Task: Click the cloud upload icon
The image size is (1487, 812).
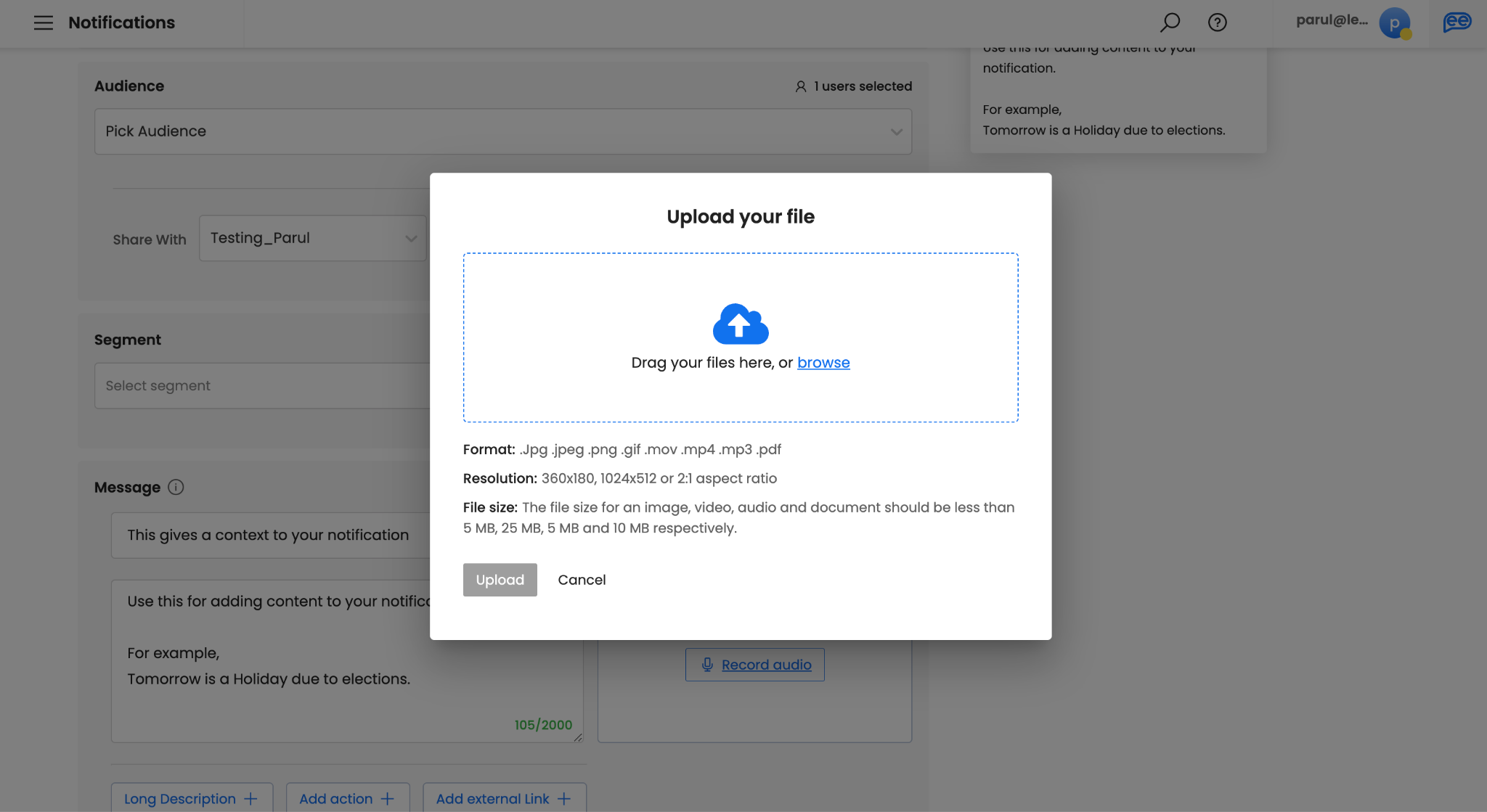Action: [x=741, y=324]
